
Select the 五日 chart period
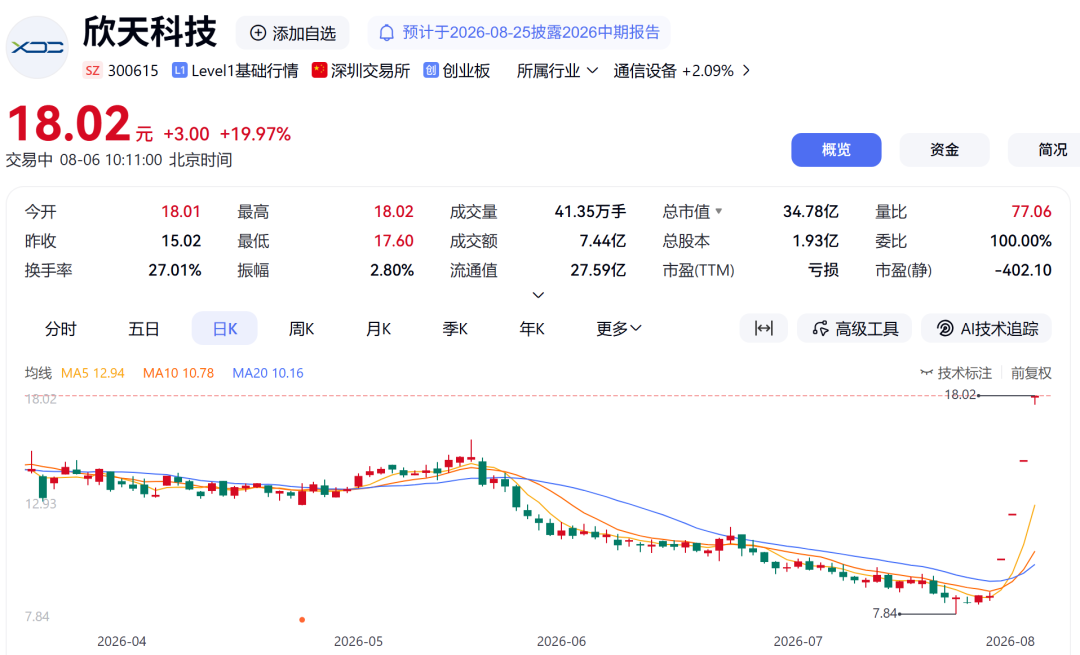143,329
